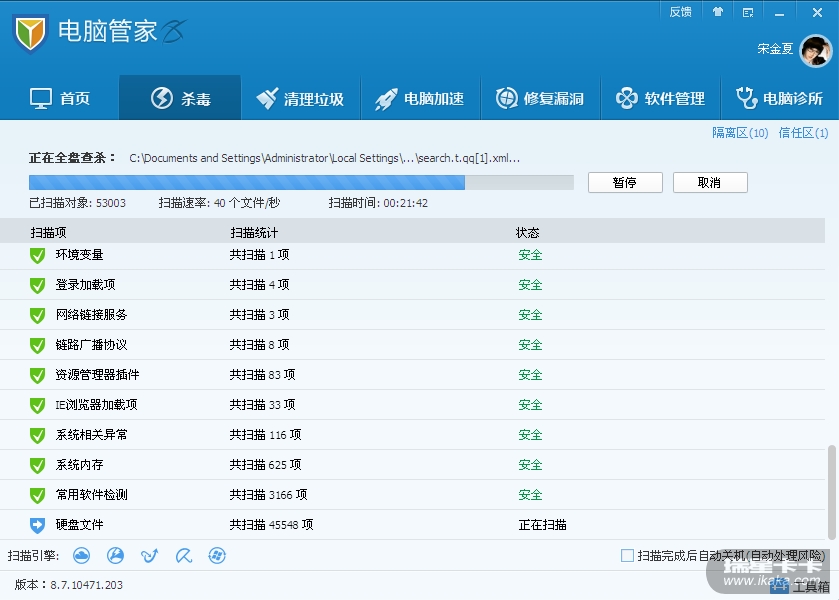This screenshot has height=600, width=839.
Task: Open the 软件管理 tab
Action: [660, 98]
